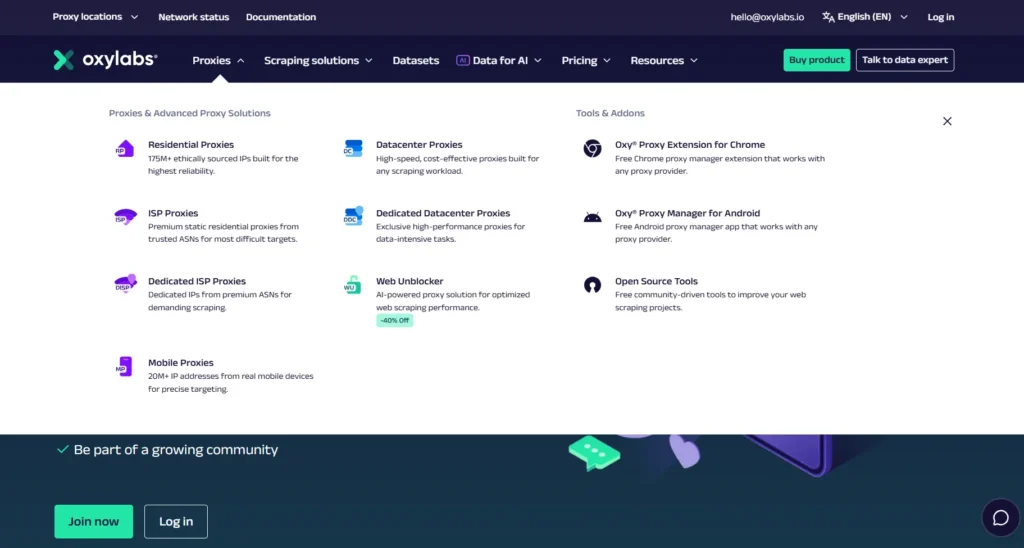Viewport: 1024px width, 548px height.
Task: Open Network status page
Action: [193, 17]
